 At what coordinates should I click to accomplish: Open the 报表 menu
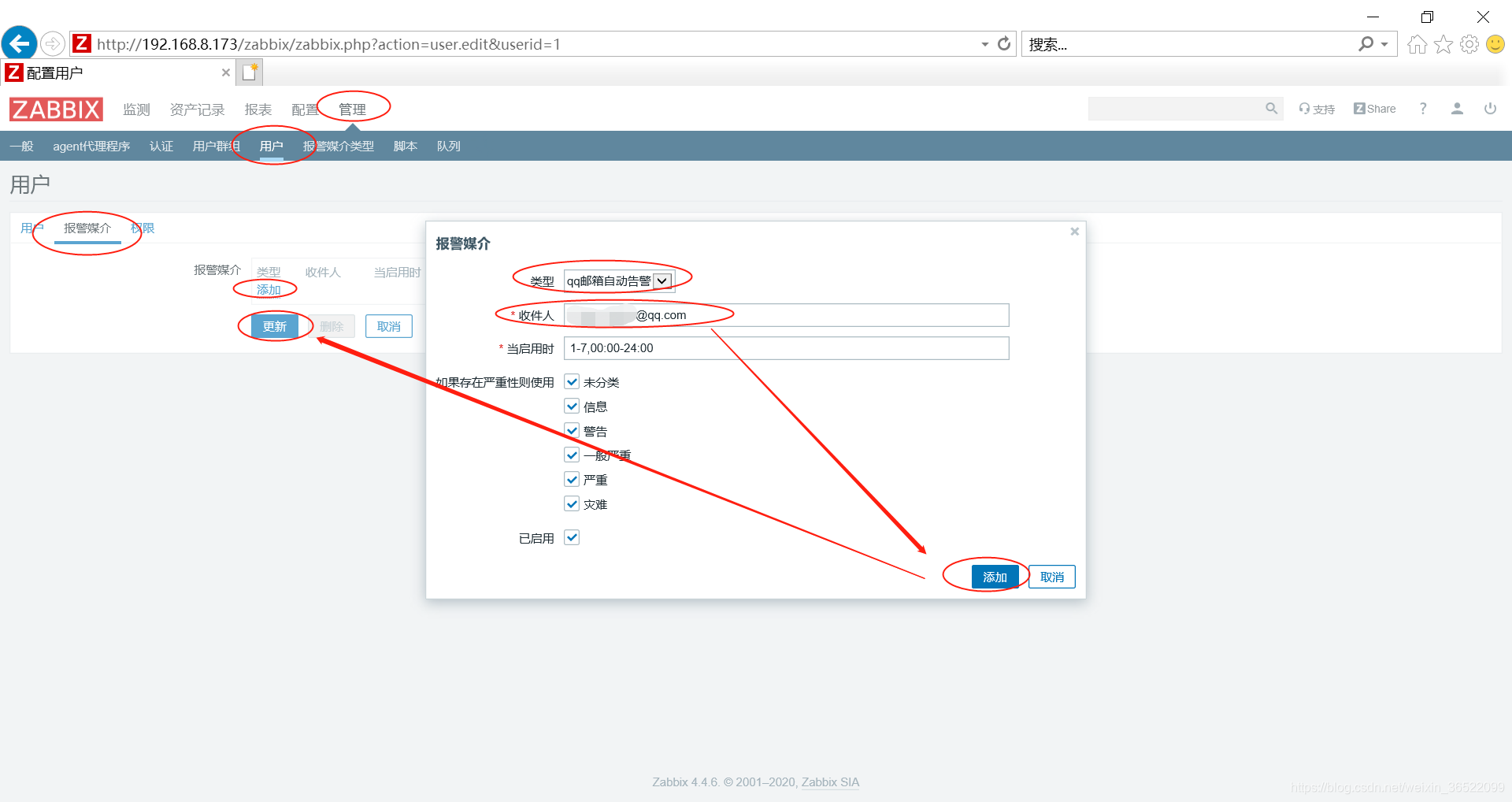click(258, 110)
